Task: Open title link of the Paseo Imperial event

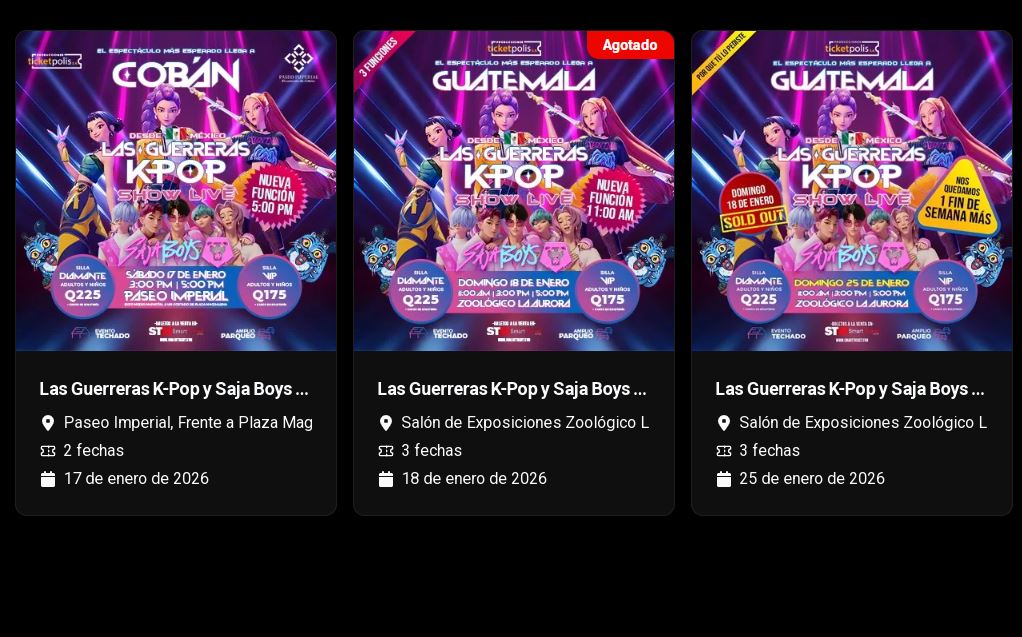Action: [x=173, y=389]
